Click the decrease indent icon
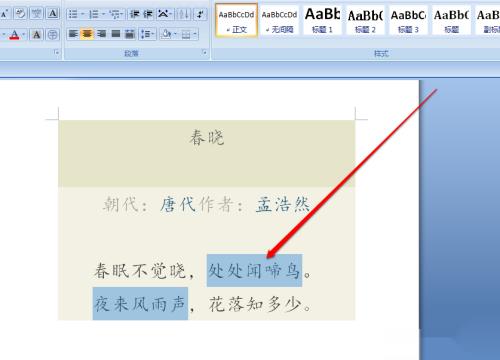The width and height of the screenshot is (500, 360). [134, 14]
